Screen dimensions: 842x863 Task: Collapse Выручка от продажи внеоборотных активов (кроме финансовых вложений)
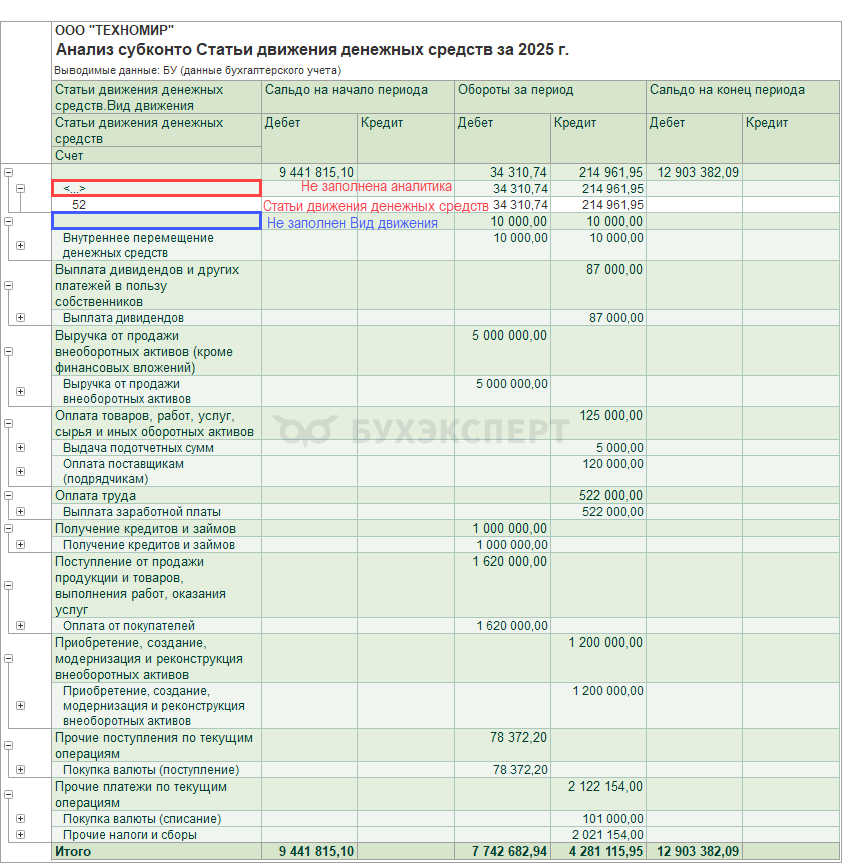point(9,351)
